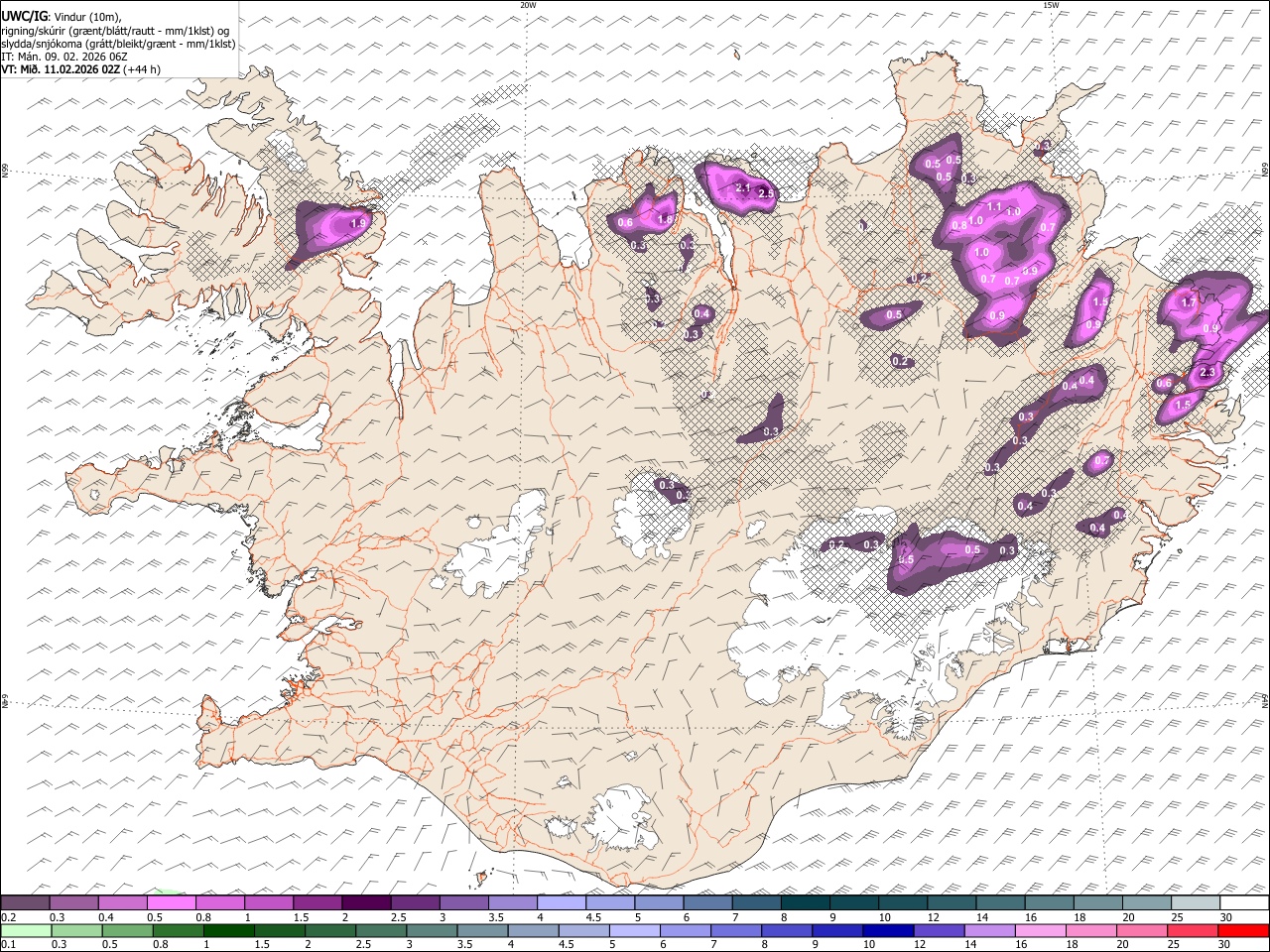This screenshot has height=952, width=1270.
Task: Select the palest green 0.1 swatch in rain scale
Action: (x=25, y=930)
